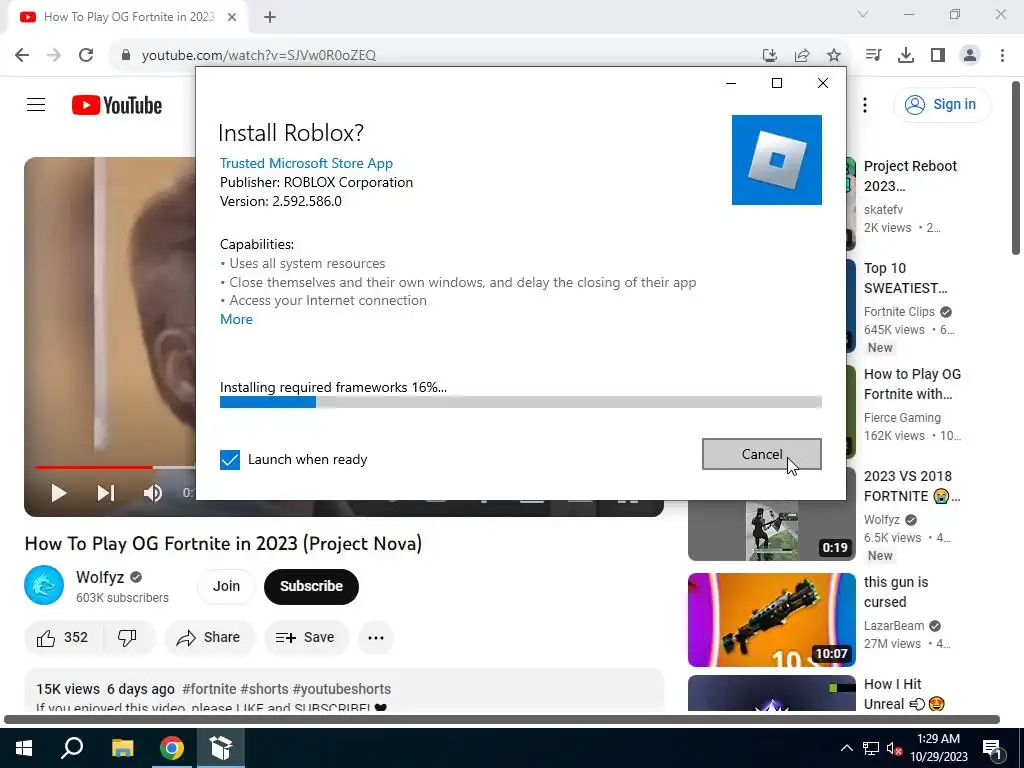Open Project Reboot 2023 video
Image resolution: width=1024 pixels, height=768 pixels.
[x=910, y=176]
